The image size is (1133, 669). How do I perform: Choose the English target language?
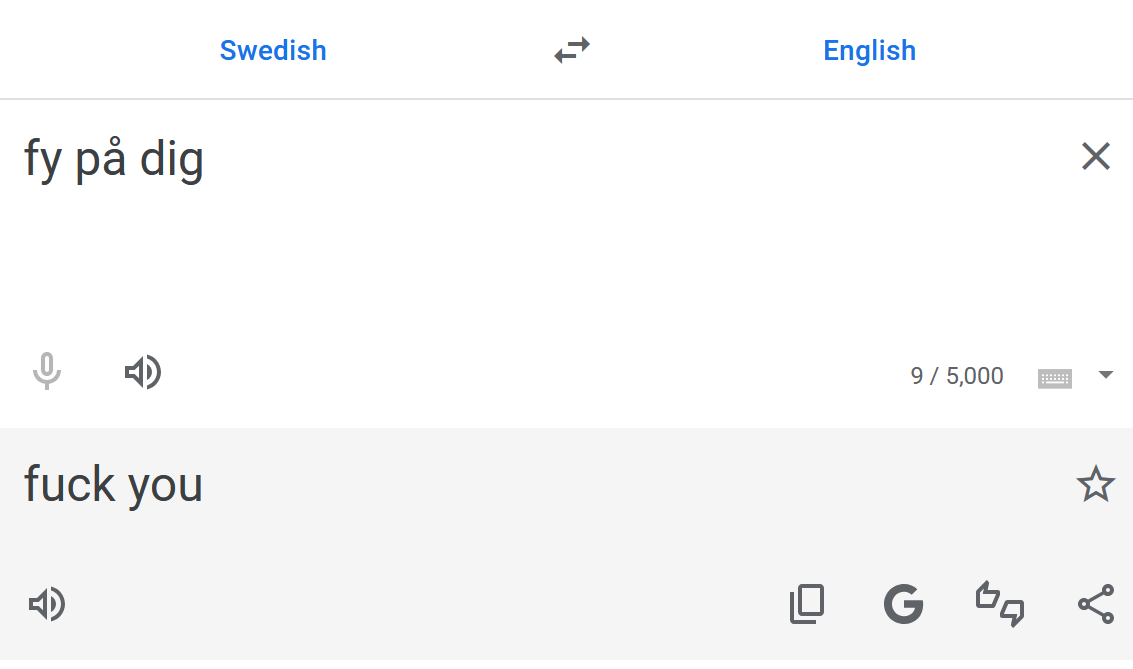click(x=869, y=50)
